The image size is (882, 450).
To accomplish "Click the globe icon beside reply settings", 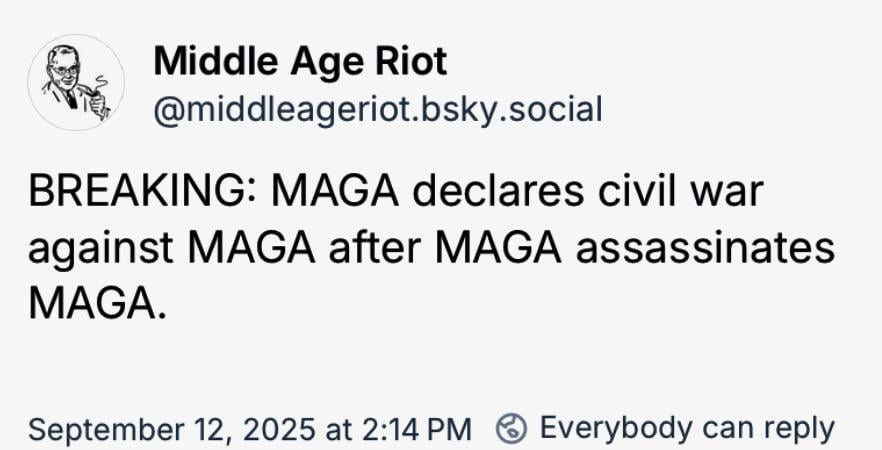I will [x=511, y=428].
